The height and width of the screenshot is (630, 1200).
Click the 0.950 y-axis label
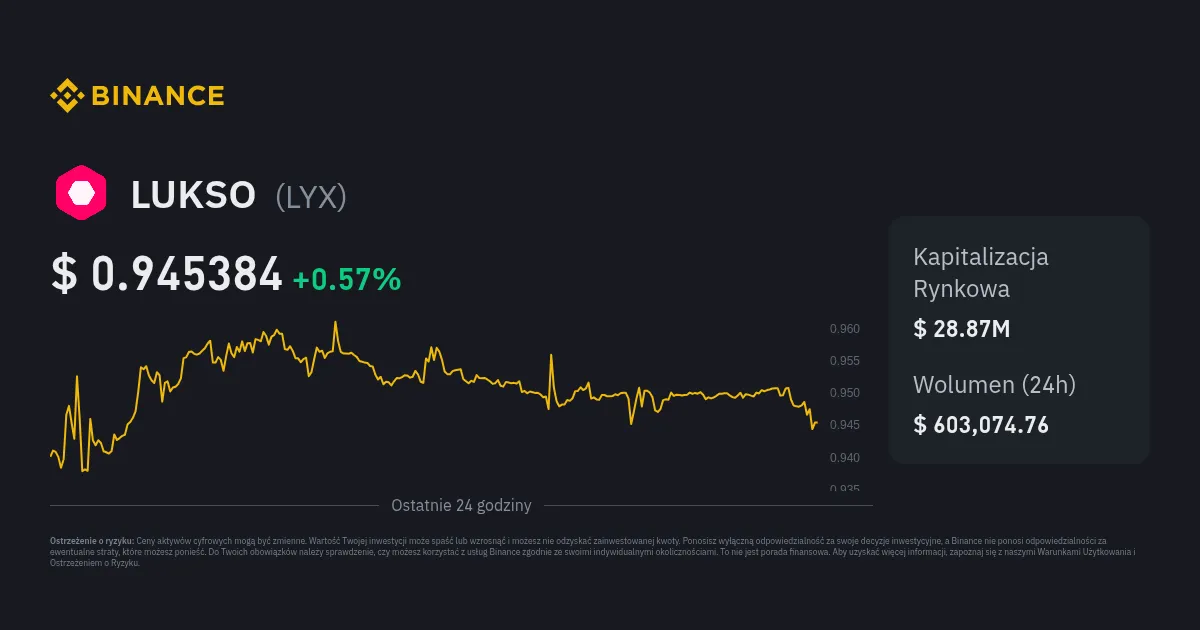[845, 393]
